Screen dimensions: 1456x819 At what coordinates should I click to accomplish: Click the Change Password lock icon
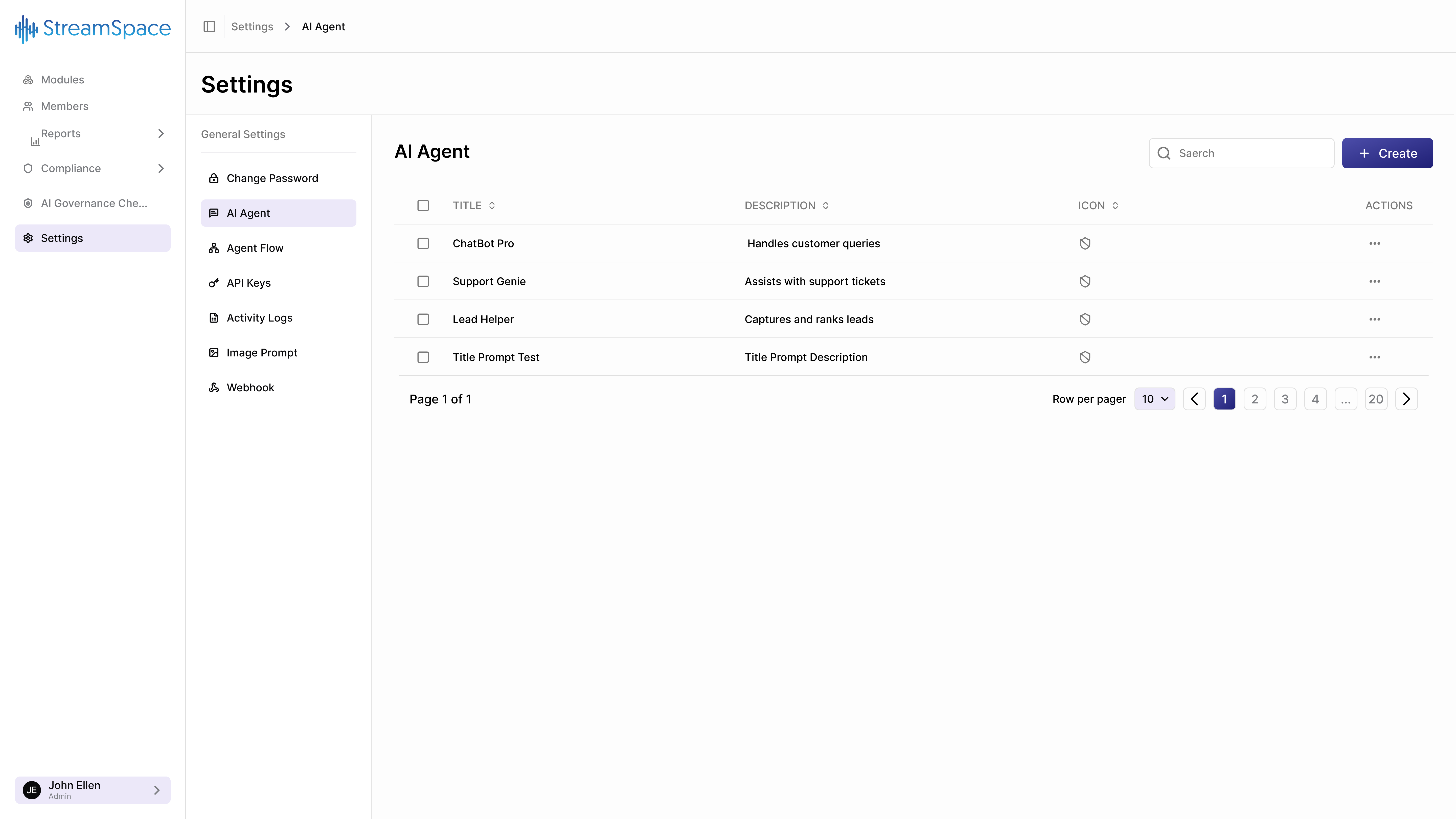point(214,178)
